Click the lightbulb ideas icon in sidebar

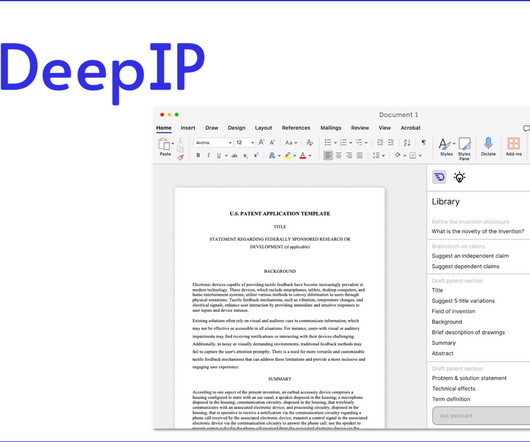pos(459,177)
